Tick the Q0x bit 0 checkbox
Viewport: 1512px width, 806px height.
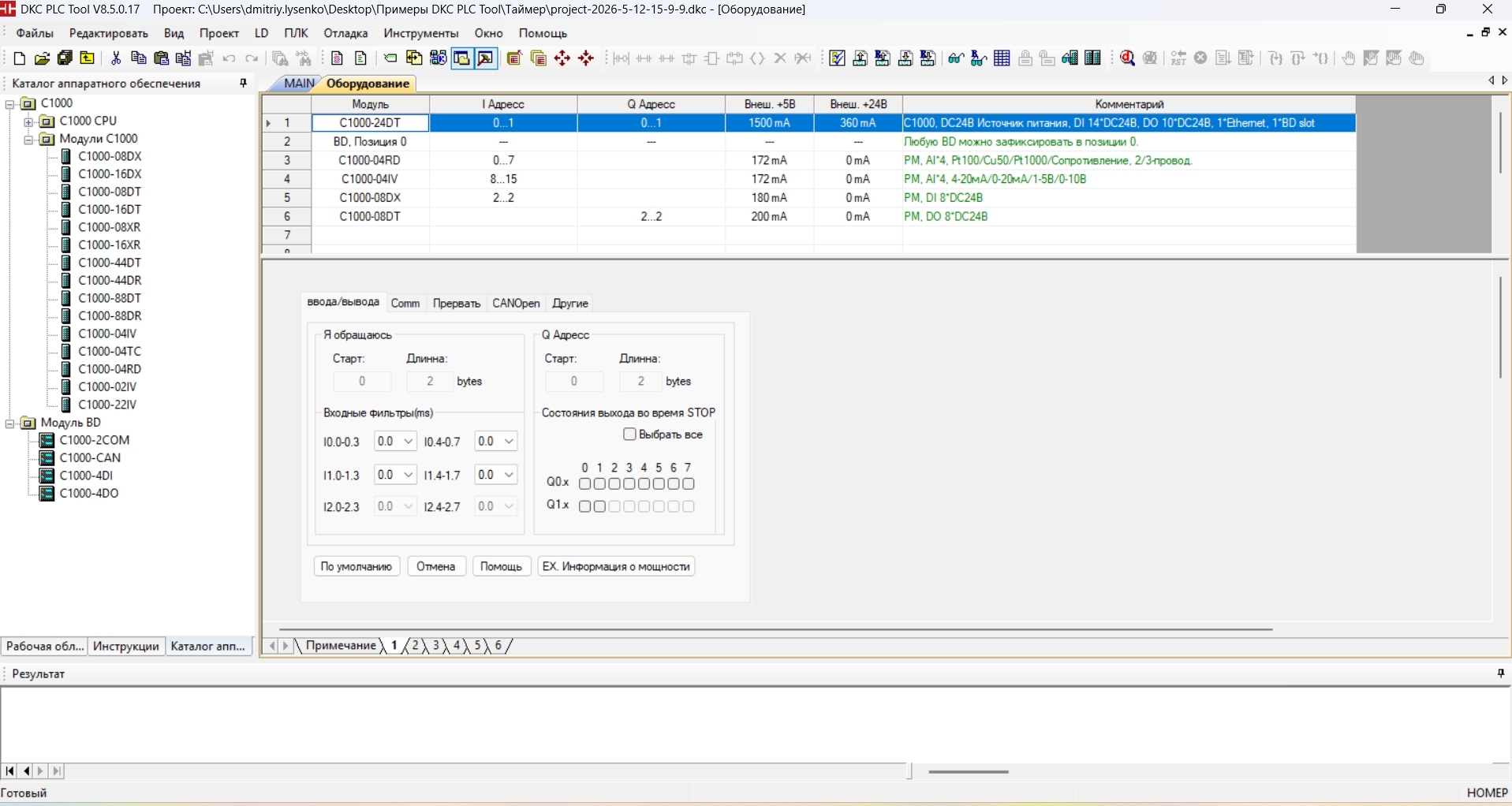[x=585, y=484]
